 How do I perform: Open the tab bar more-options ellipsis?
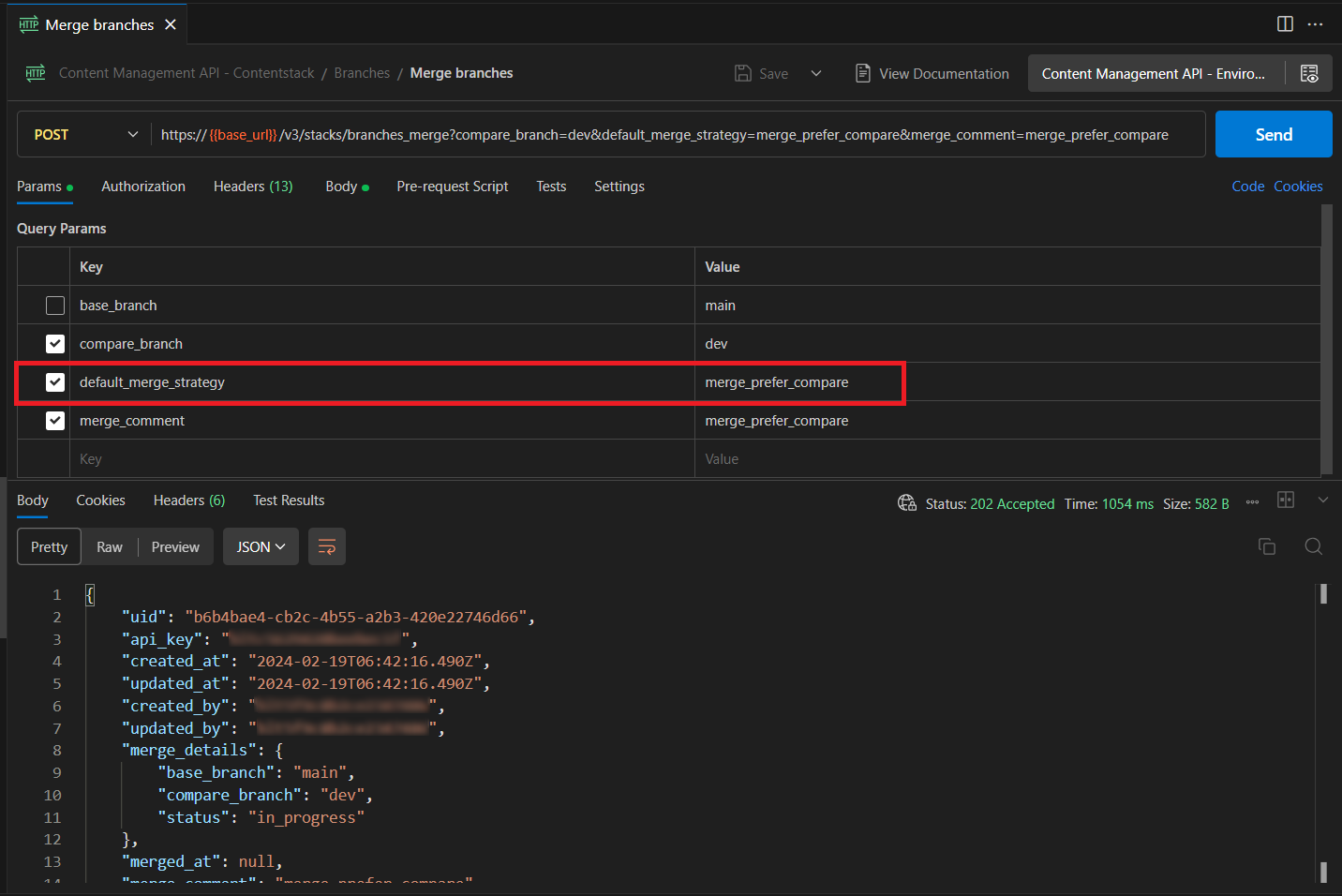[x=1315, y=24]
